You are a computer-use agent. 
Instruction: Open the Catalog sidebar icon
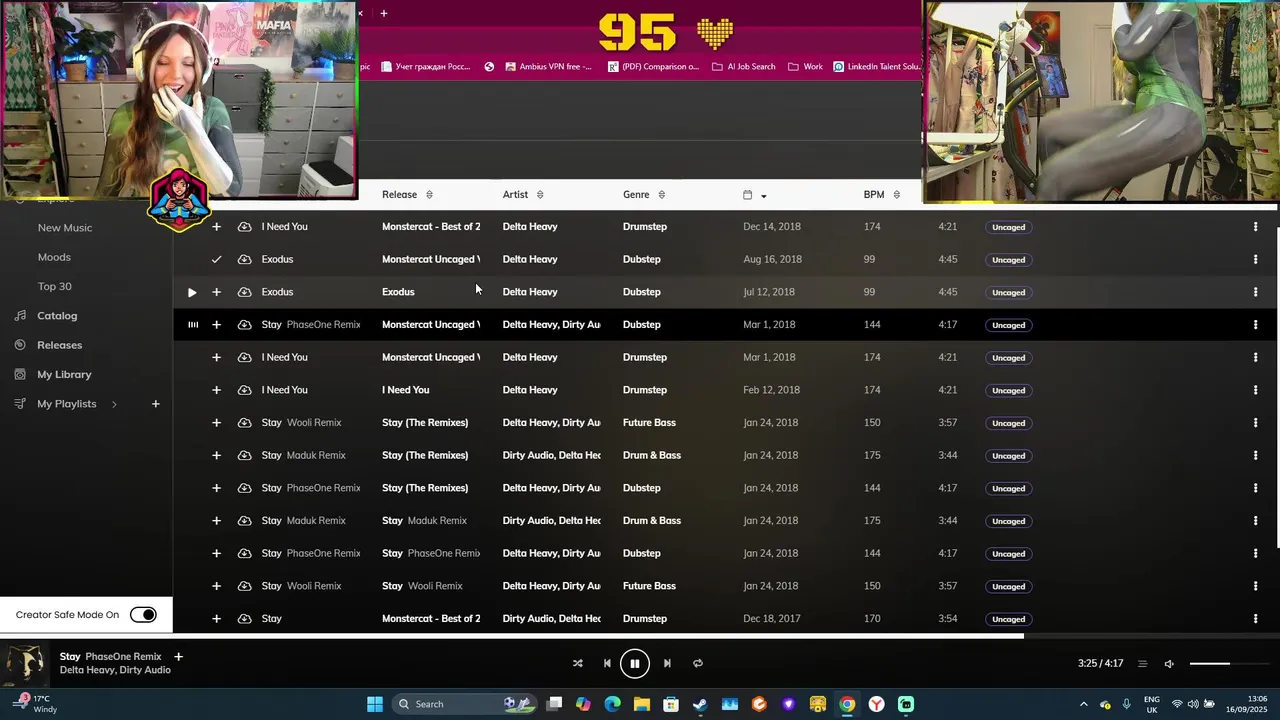19,316
